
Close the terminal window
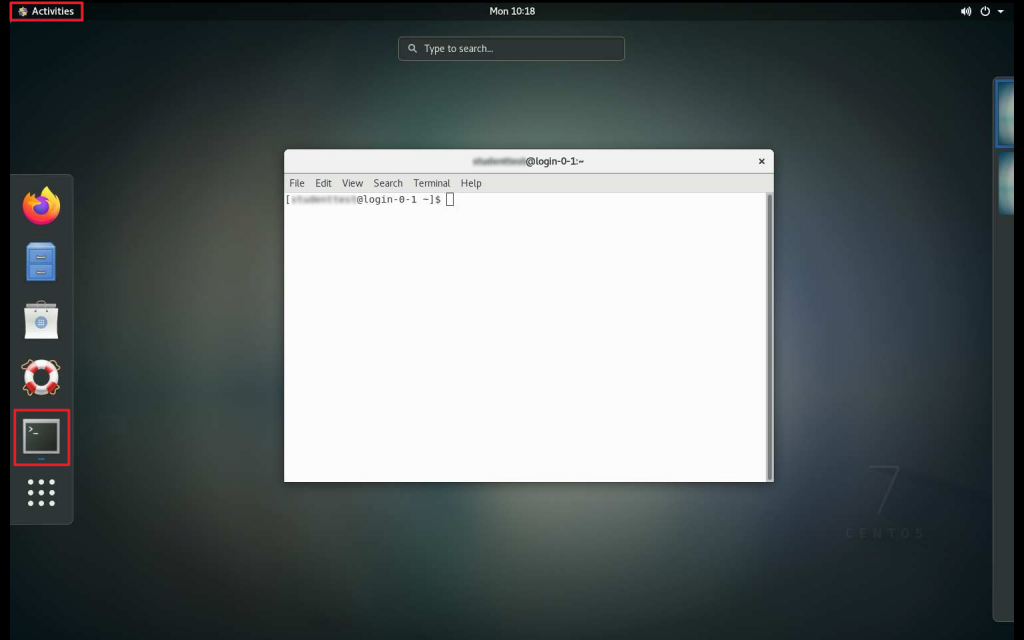pos(761,161)
